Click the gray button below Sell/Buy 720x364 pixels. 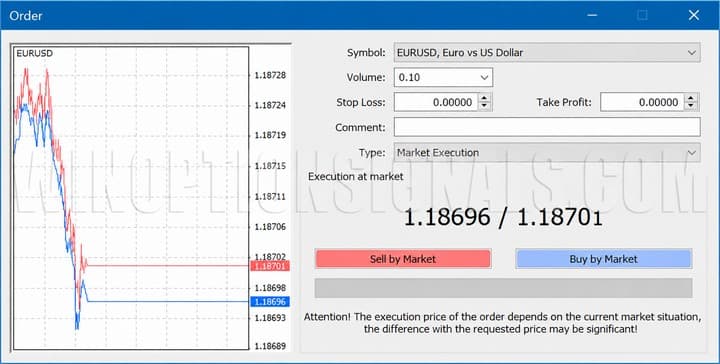coord(503,288)
